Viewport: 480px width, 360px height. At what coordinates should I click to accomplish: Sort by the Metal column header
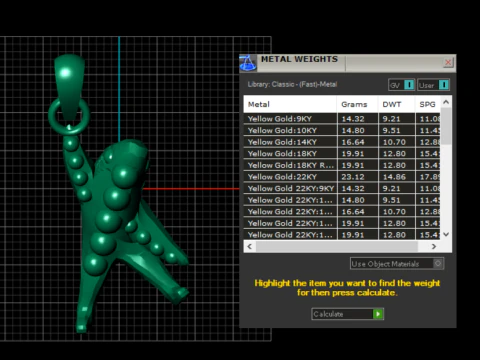tap(290, 104)
